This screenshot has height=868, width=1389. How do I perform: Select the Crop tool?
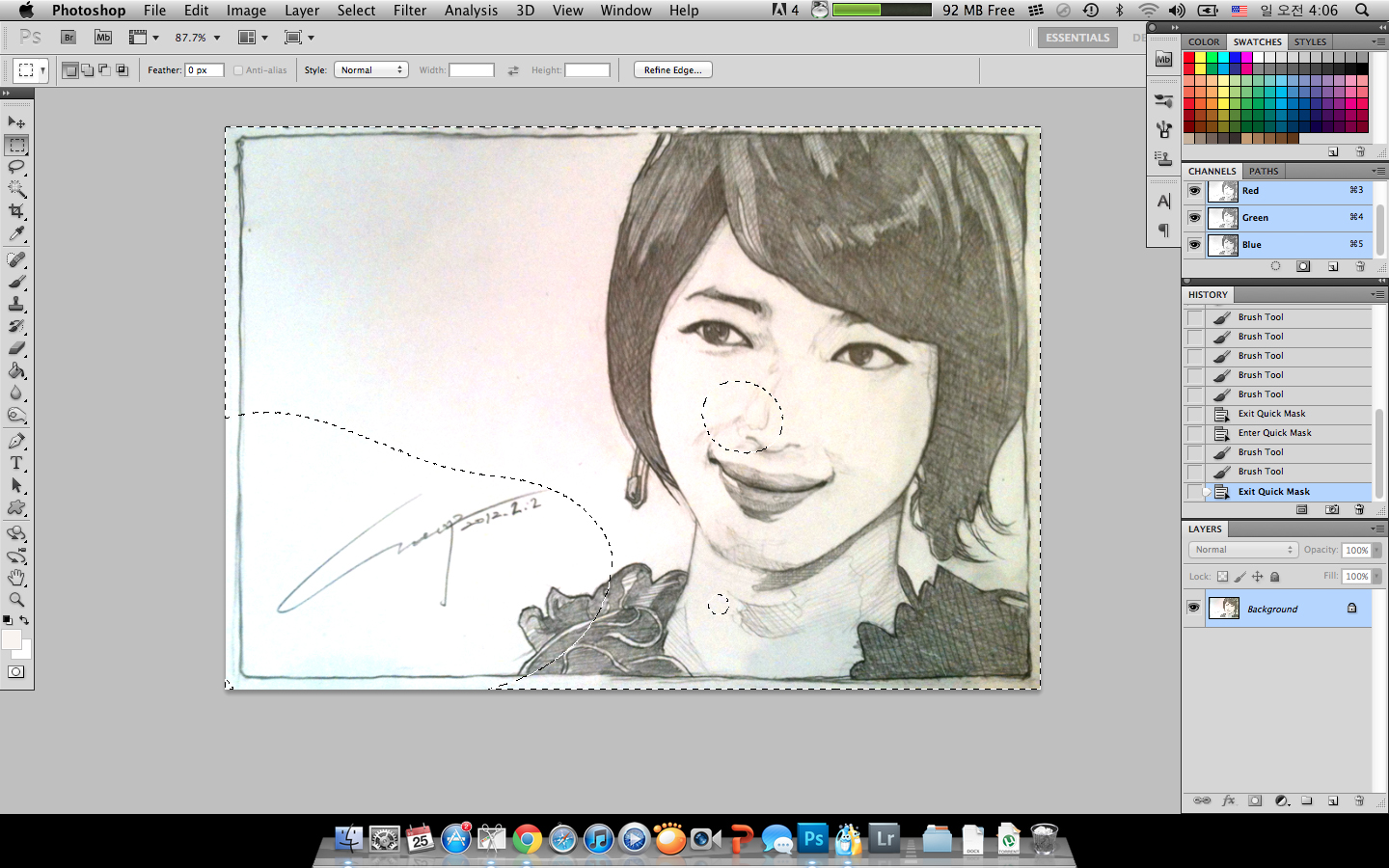click(x=16, y=211)
